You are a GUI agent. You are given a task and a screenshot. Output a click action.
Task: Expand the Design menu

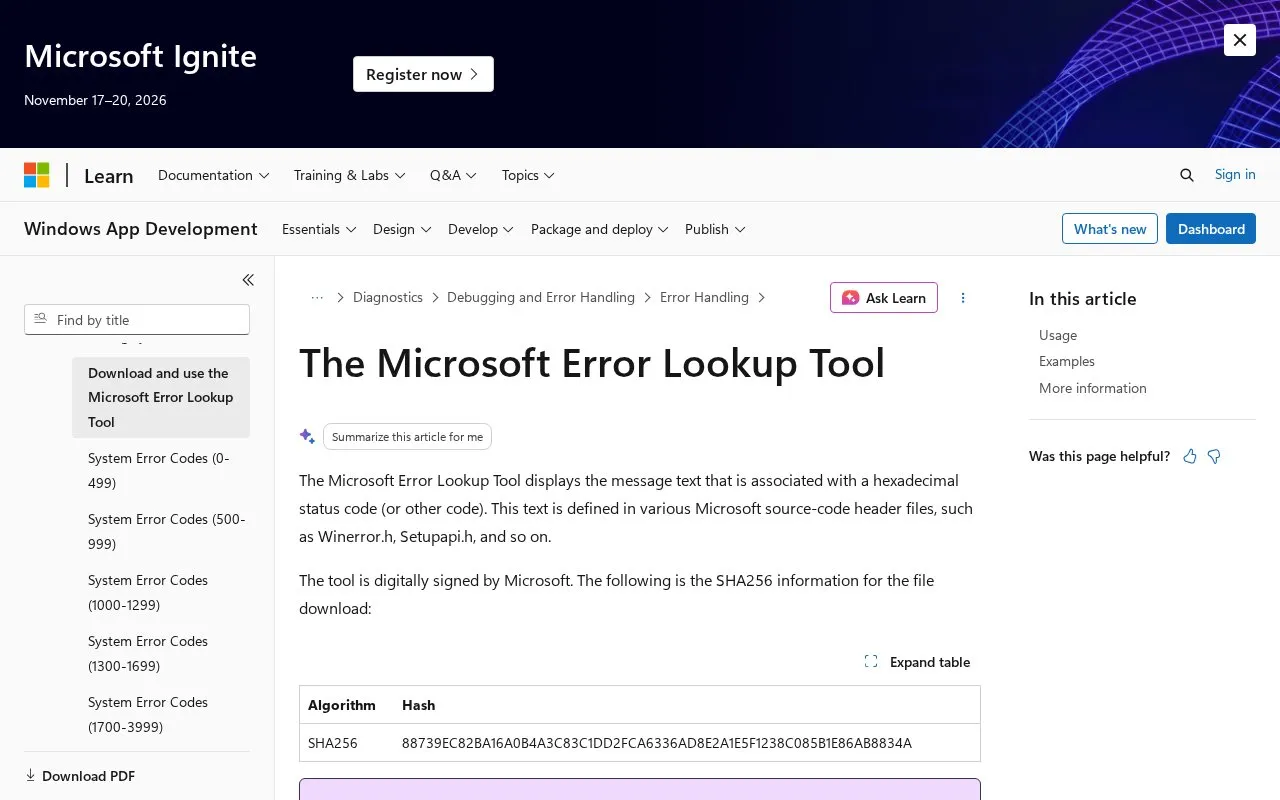coord(402,229)
